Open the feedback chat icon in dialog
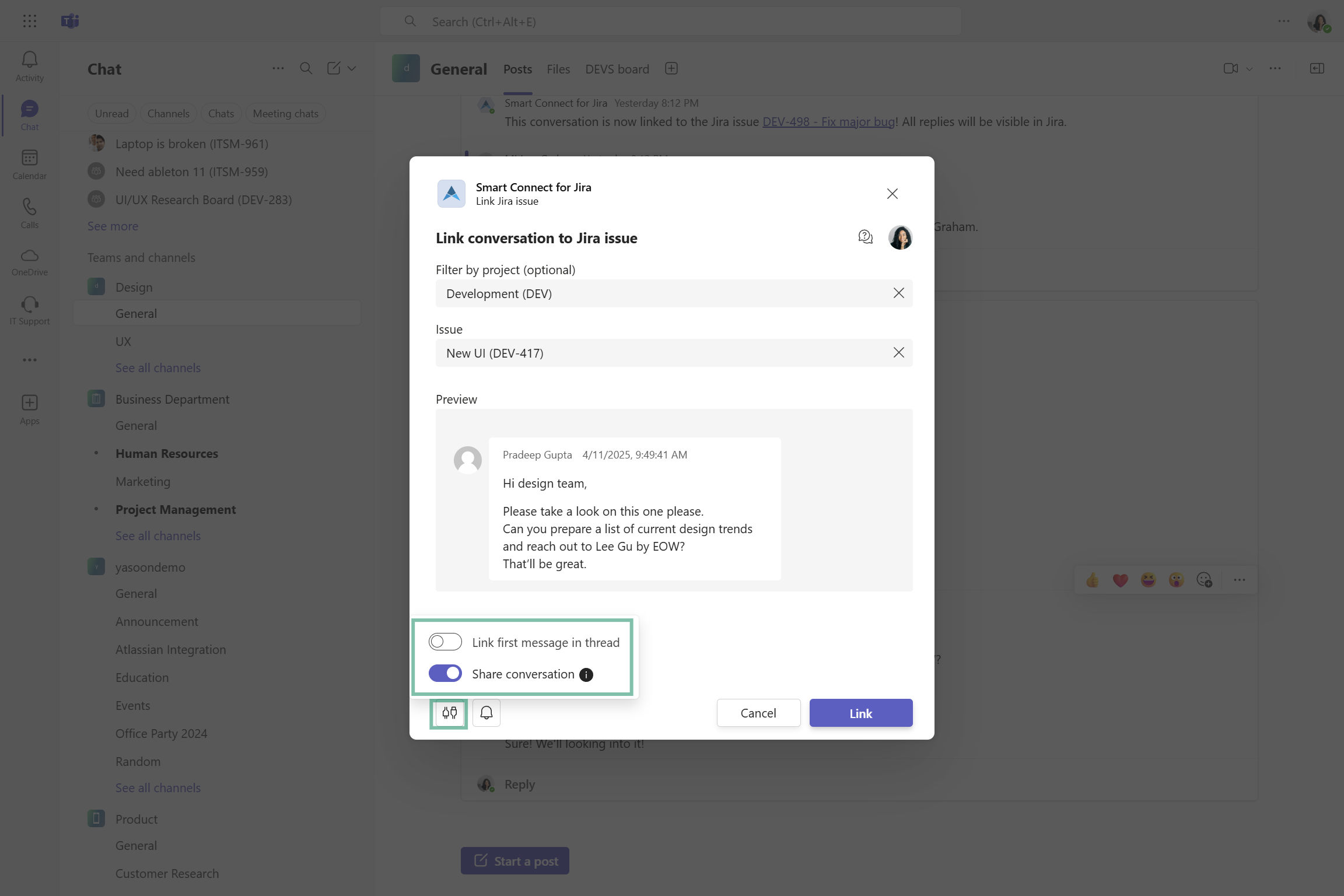1344x896 pixels. point(865,237)
